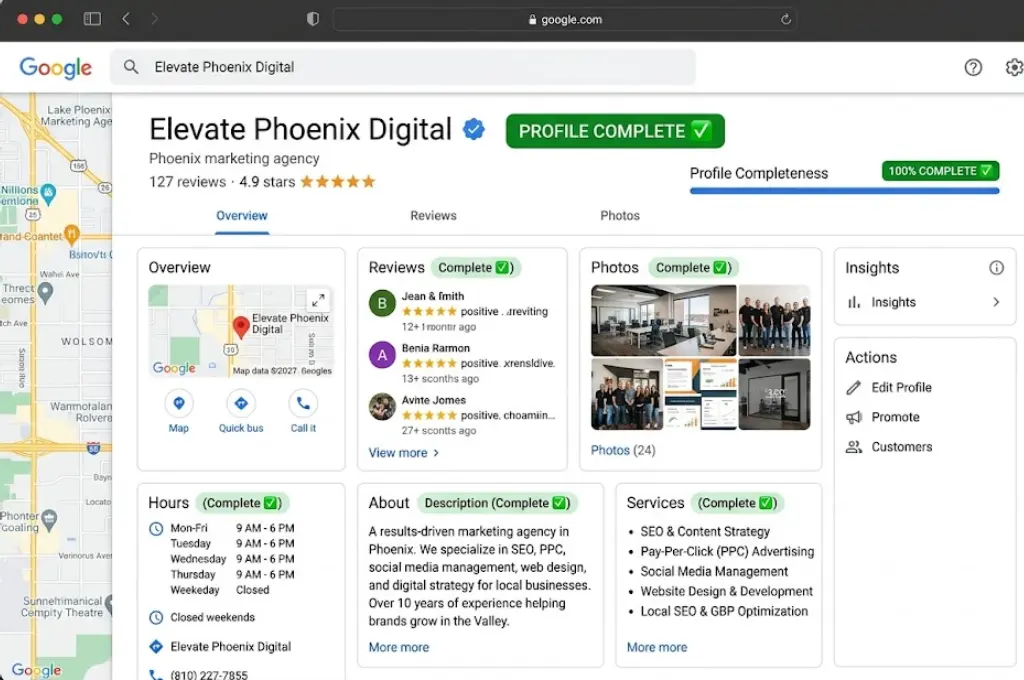
Task: Expand the Insights chevron arrow
Action: coord(996,302)
